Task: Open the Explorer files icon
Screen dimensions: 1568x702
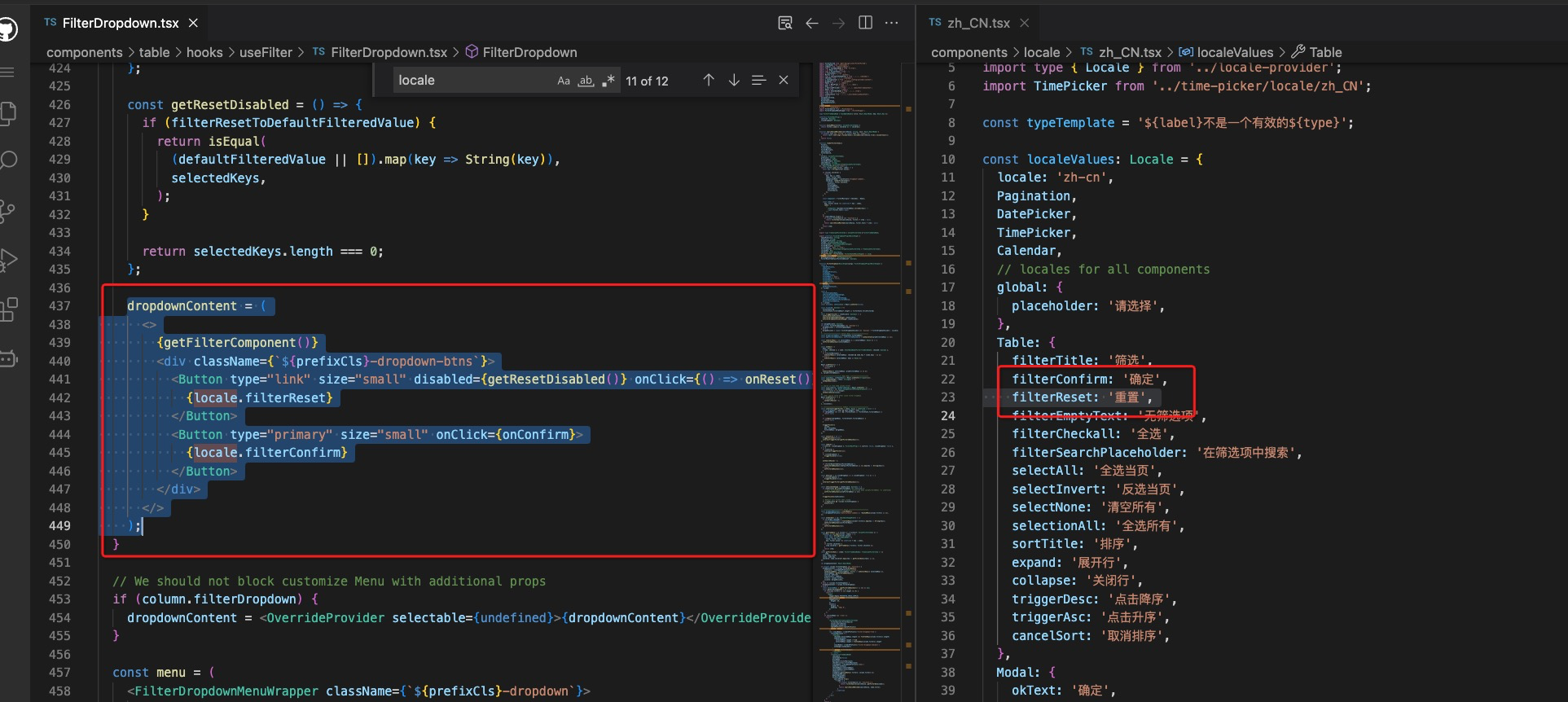Action: tap(7, 112)
